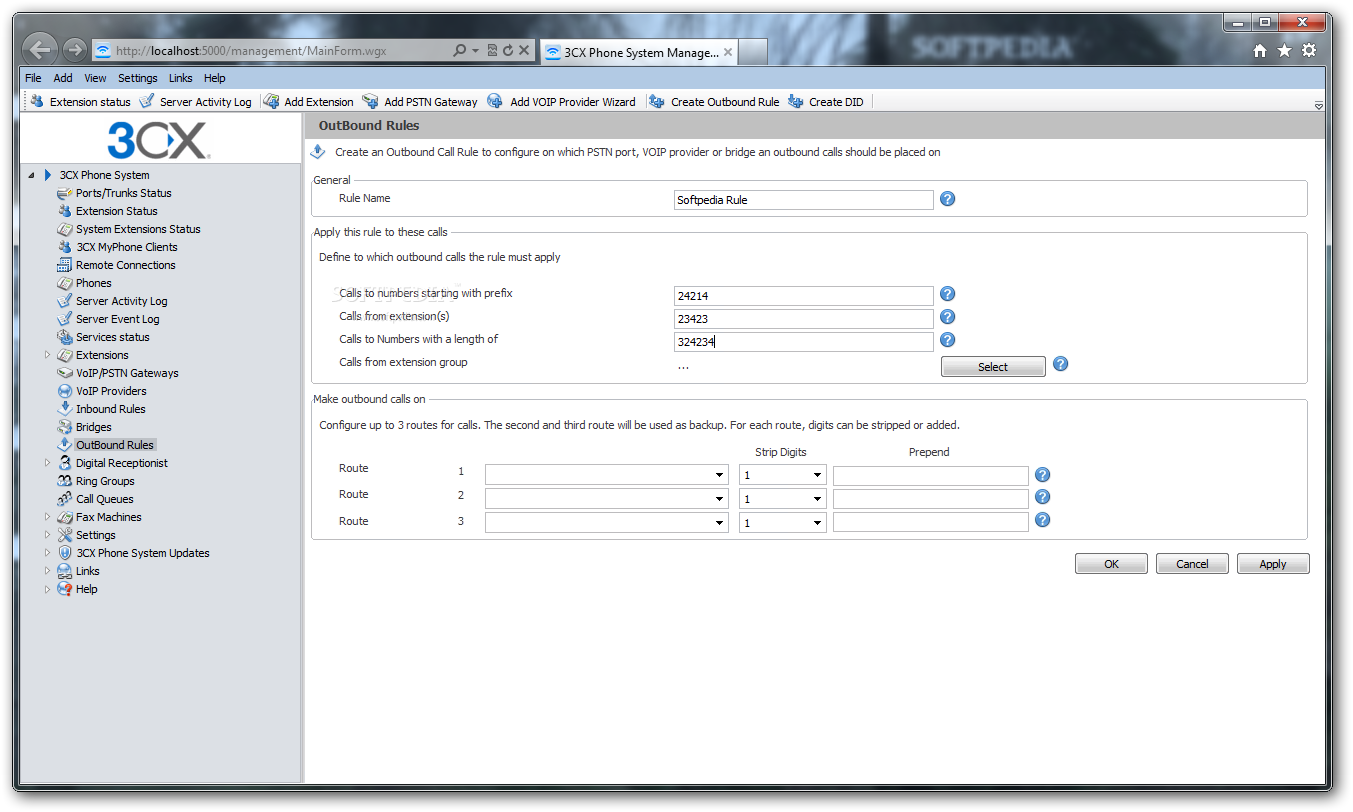The image size is (1353, 812).
Task: Open browser Favorites star icon
Action: click(1284, 51)
